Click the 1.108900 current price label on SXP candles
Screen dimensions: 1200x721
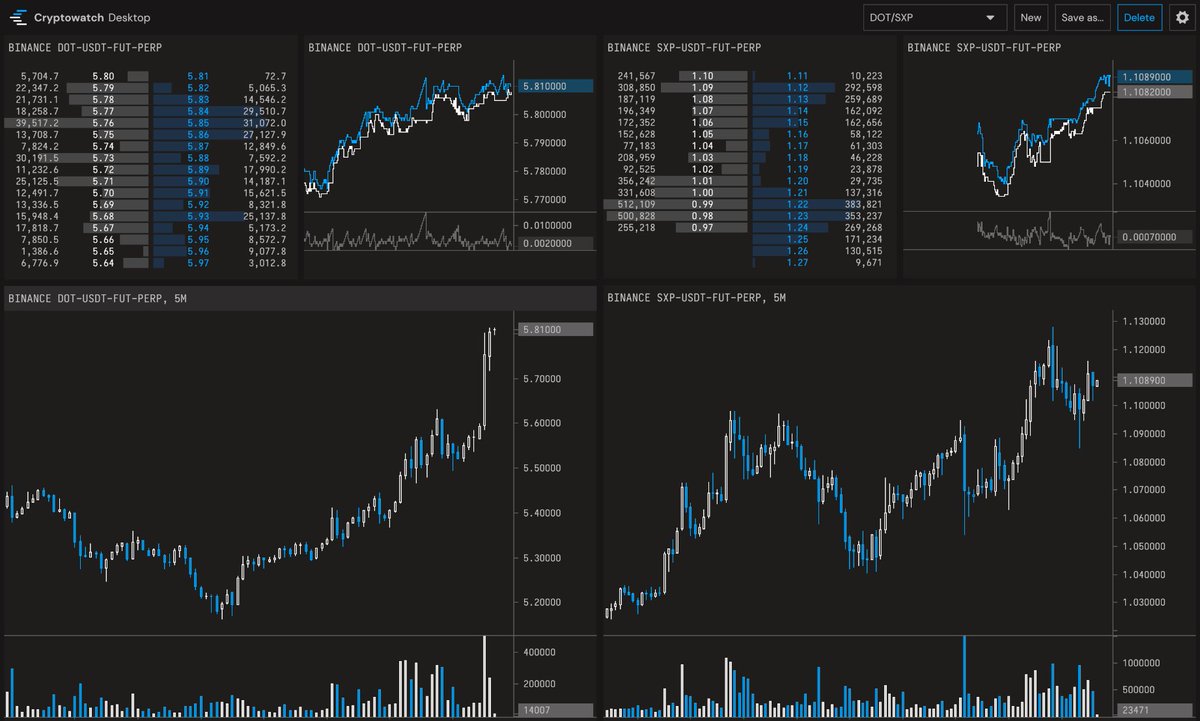point(1155,381)
